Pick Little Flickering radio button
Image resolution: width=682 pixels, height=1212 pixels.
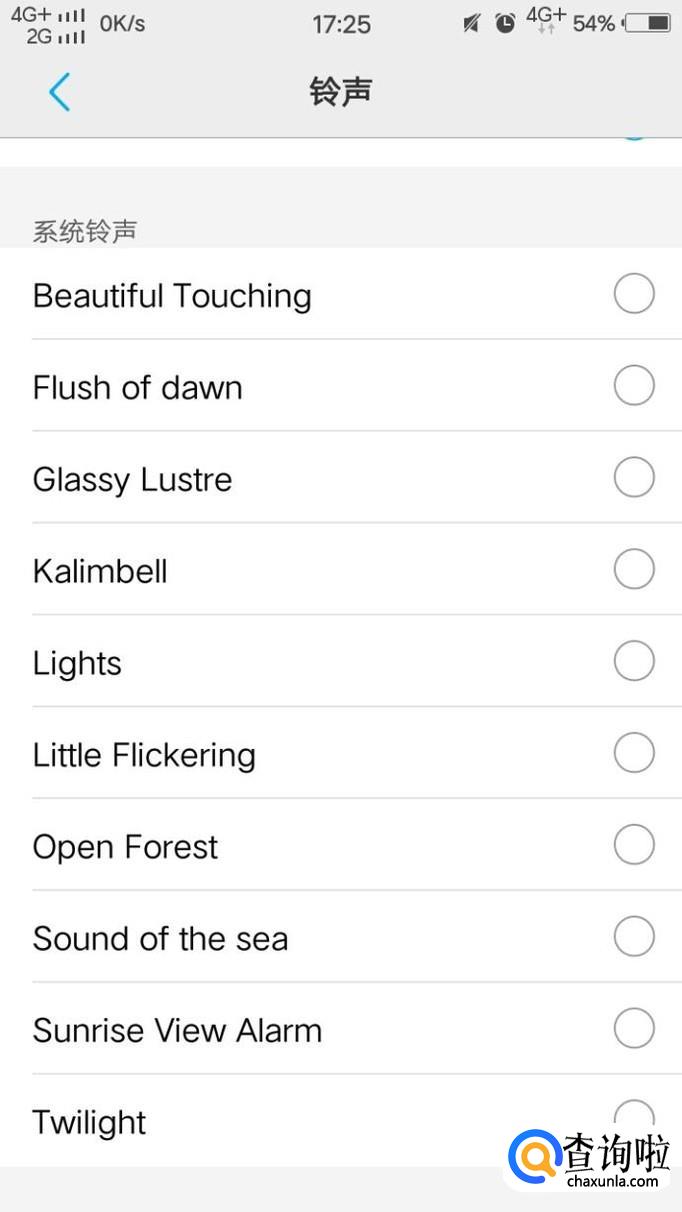(634, 753)
